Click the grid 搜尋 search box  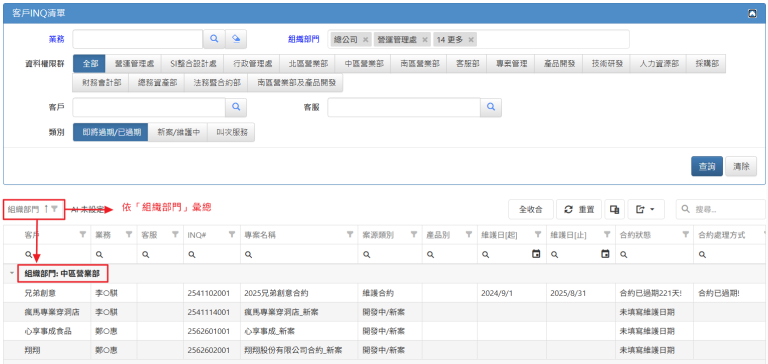[720, 210]
